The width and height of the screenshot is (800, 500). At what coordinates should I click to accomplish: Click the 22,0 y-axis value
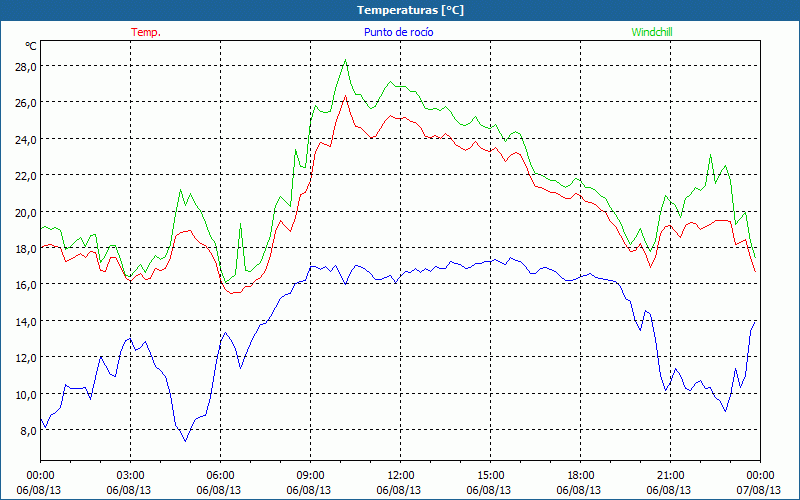24,176
